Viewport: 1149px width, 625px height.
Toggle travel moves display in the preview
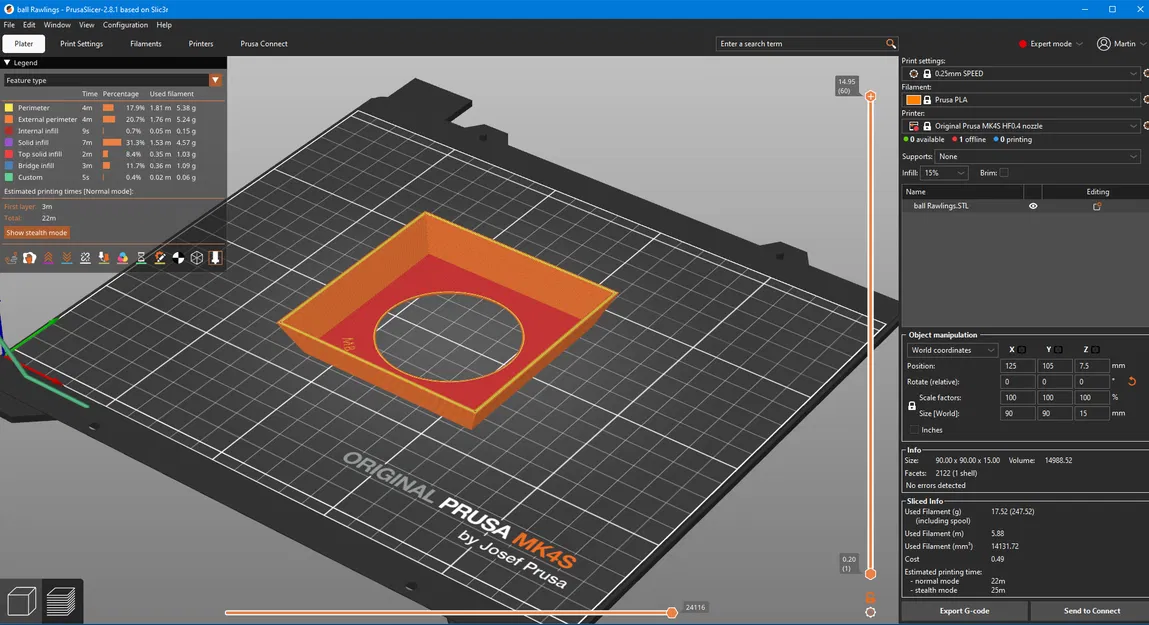[x=10, y=257]
